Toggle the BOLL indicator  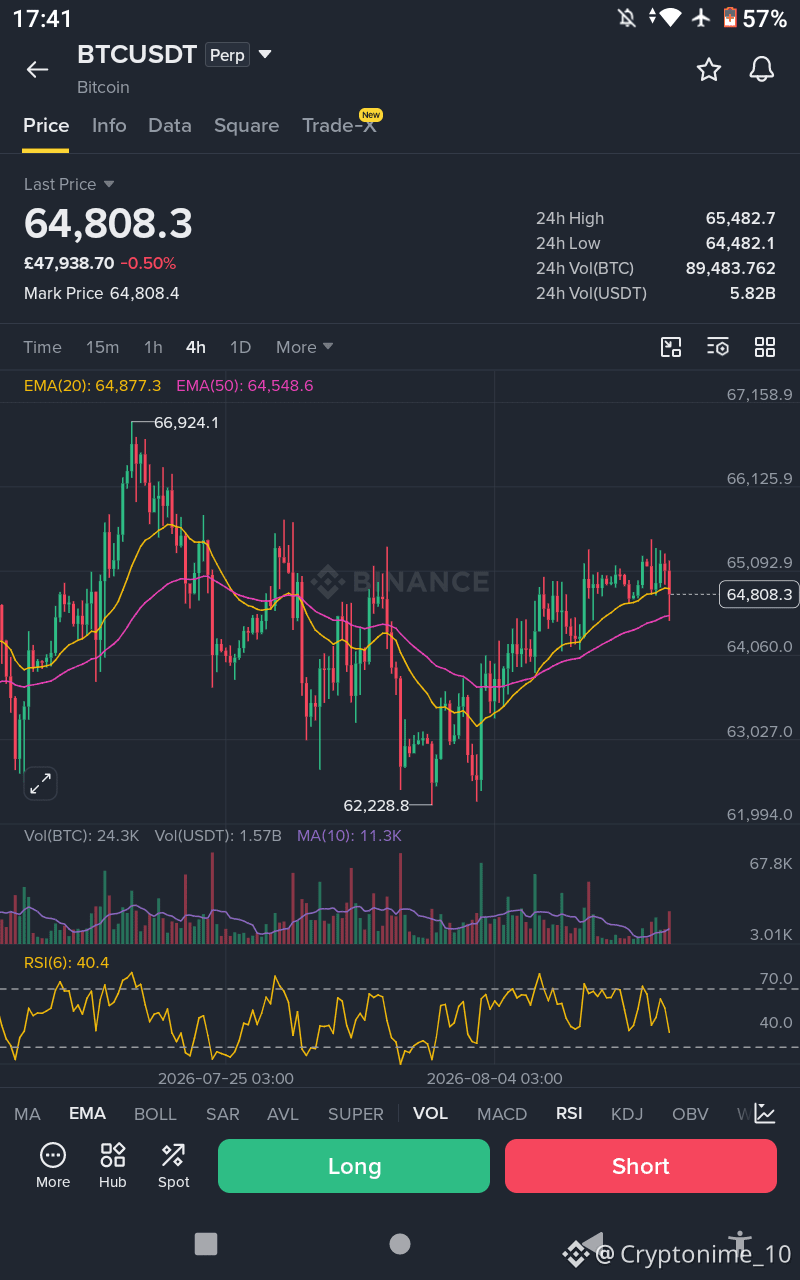point(155,1114)
